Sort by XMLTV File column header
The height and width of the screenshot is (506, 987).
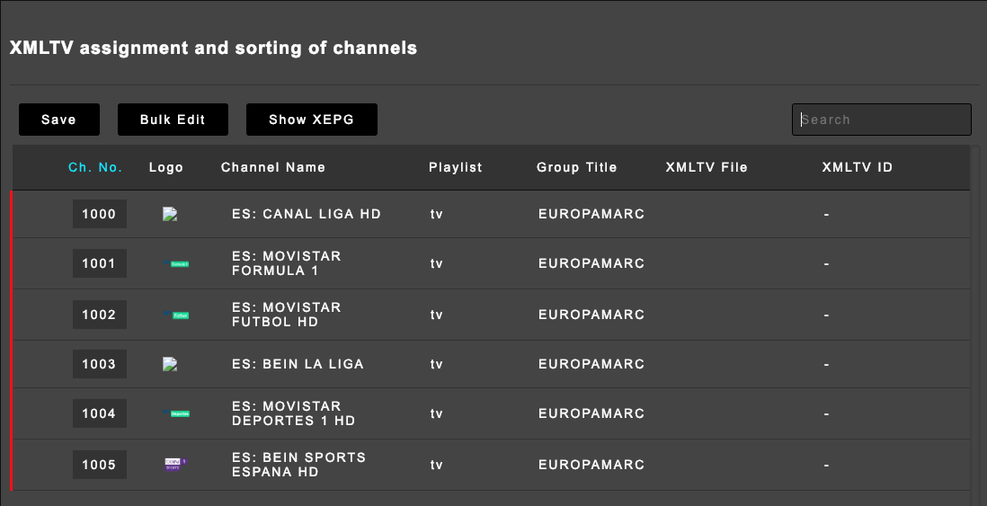pos(706,168)
